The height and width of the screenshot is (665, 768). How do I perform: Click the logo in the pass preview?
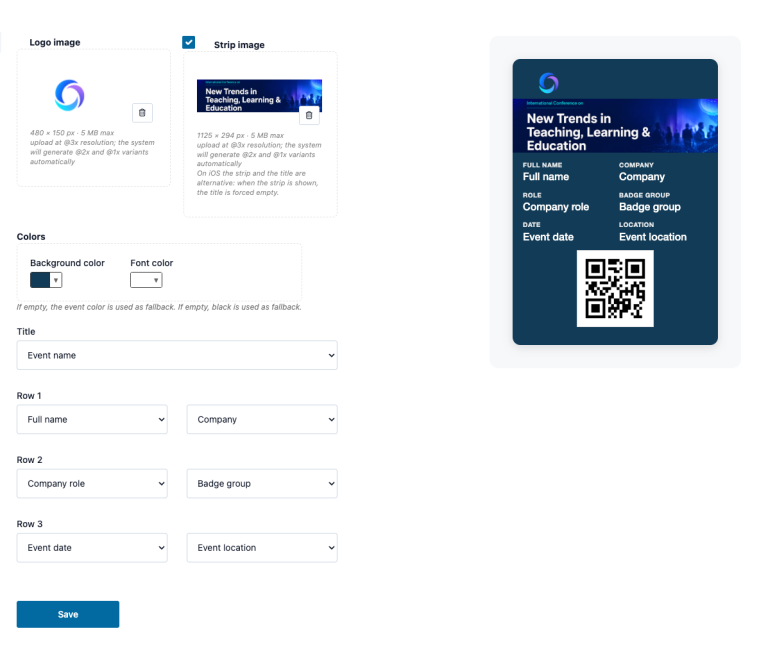tap(549, 83)
